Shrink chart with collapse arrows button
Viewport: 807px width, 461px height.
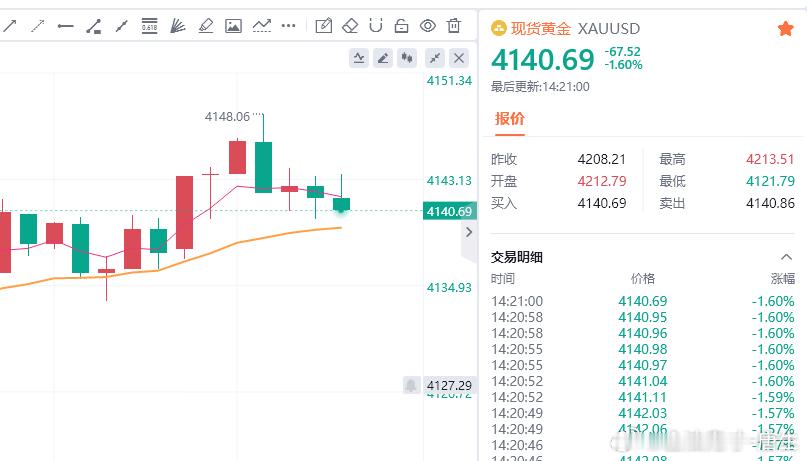point(435,58)
